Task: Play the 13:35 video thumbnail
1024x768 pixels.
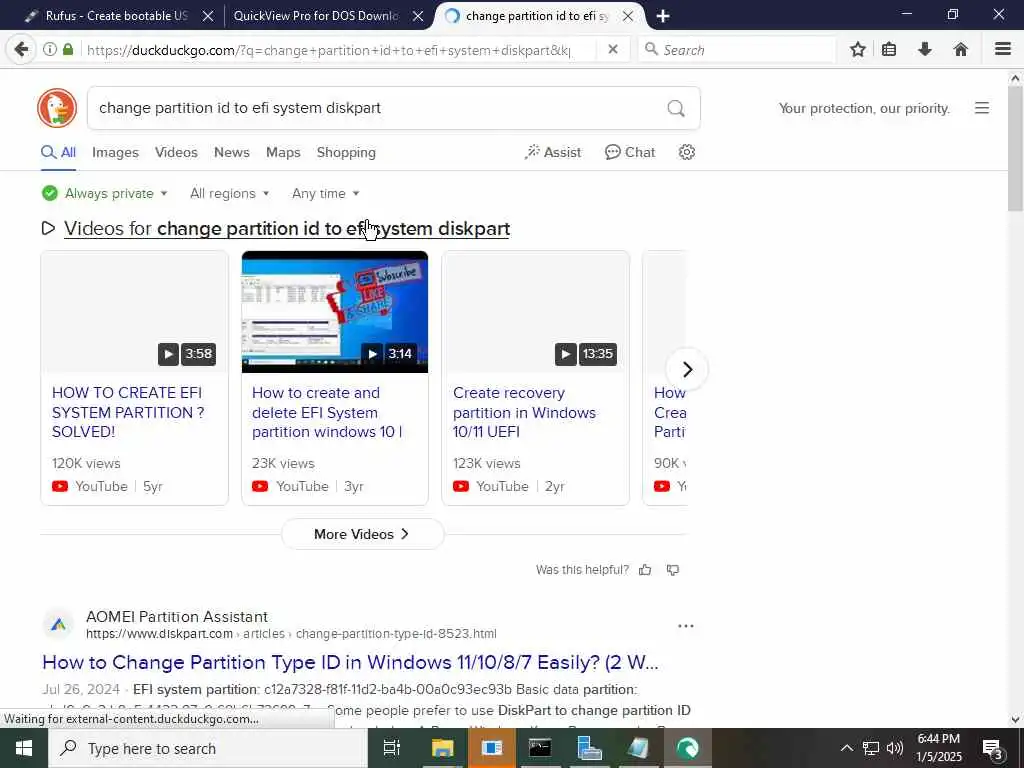Action: tap(536, 312)
